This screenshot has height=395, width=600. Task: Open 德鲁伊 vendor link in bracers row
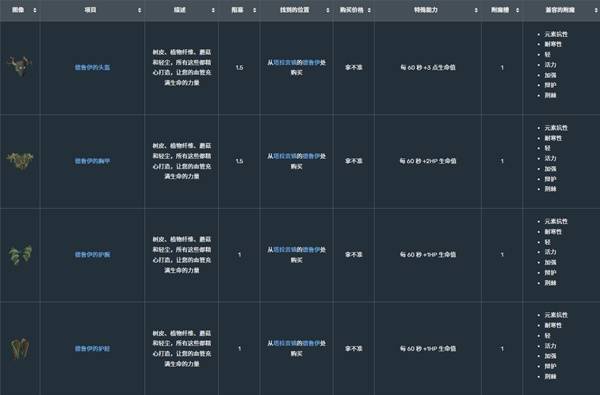[x=311, y=250]
